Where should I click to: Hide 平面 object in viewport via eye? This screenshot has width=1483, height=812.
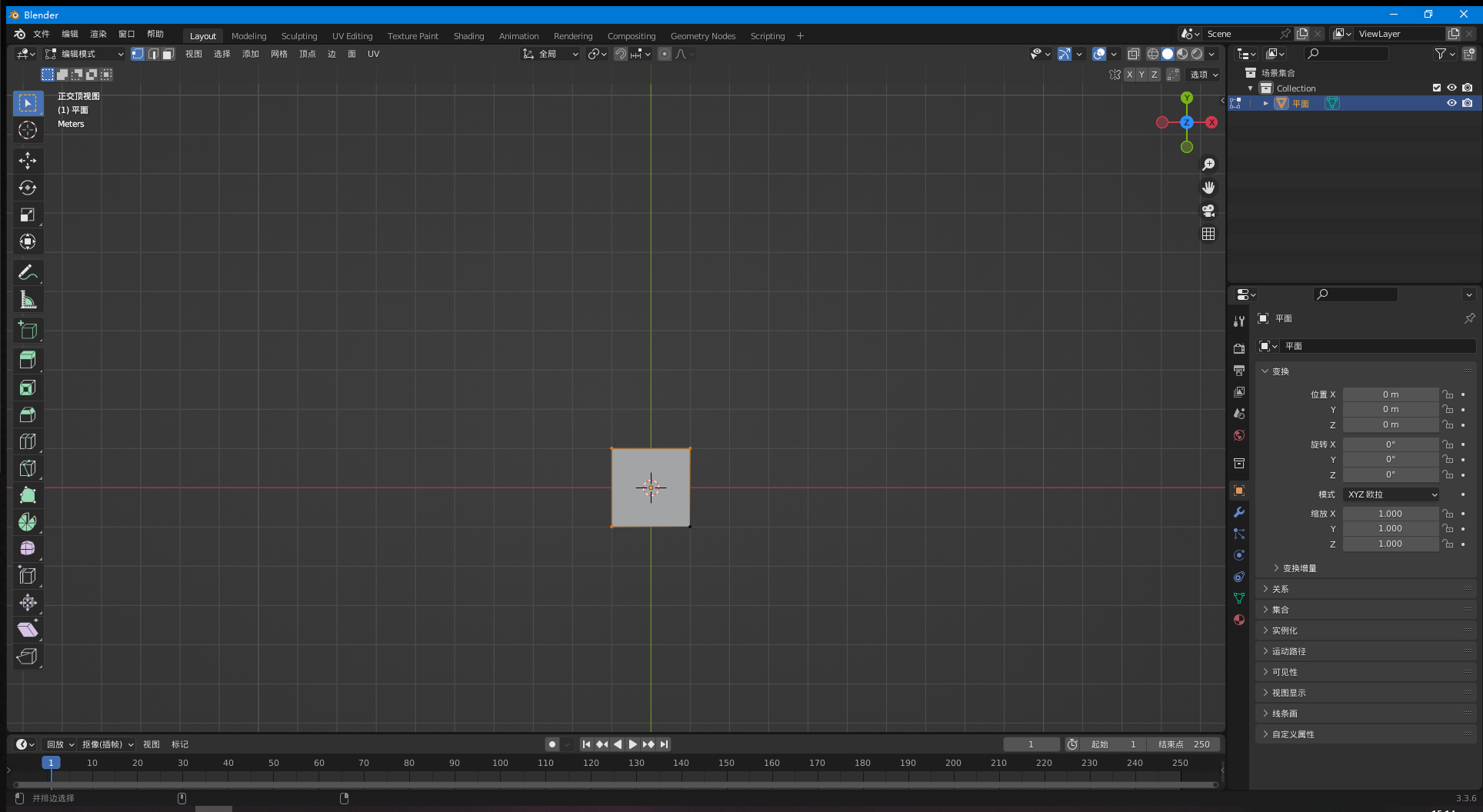click(1451, 103)
